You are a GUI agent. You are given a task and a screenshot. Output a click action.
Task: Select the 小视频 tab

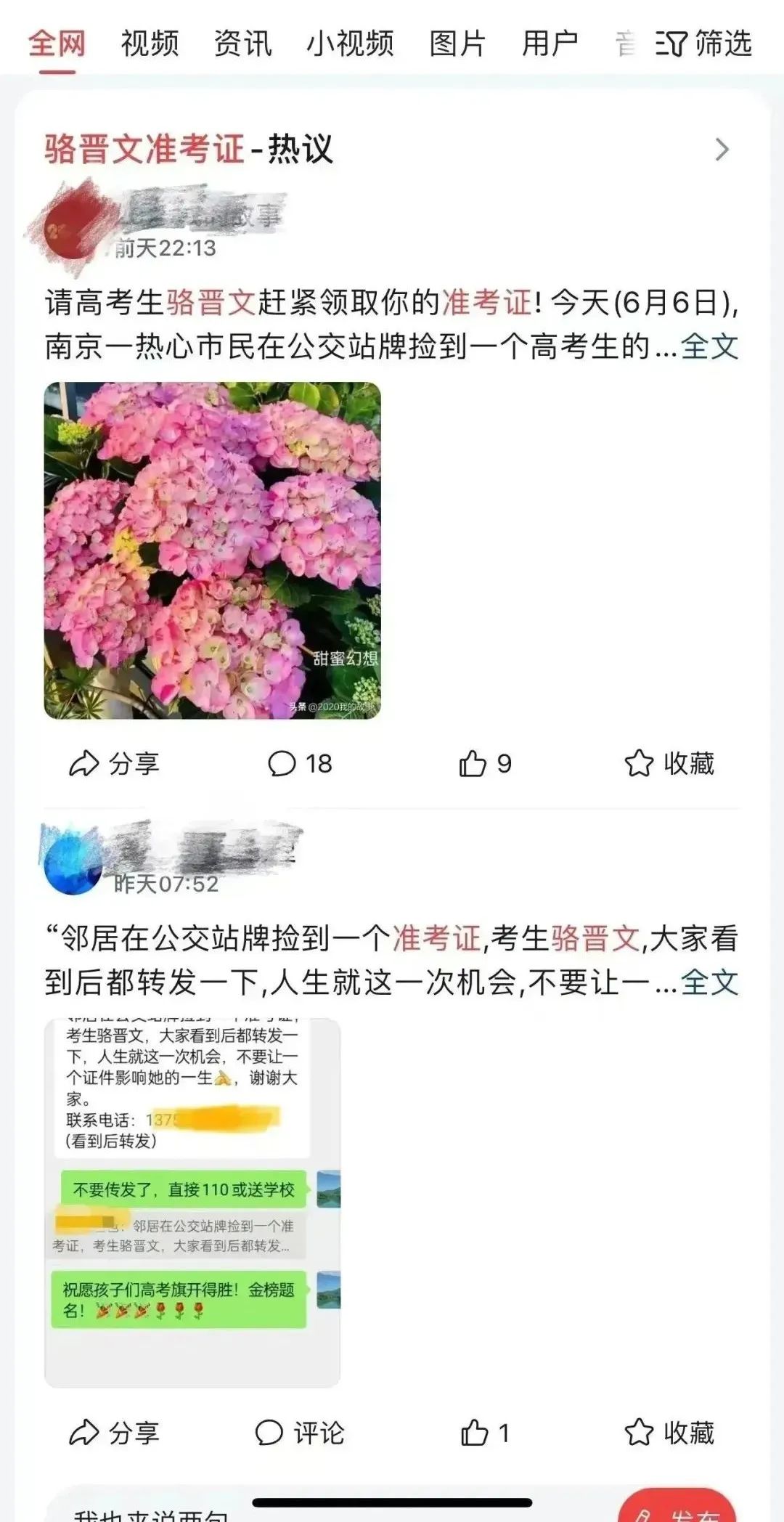coord(350,44)
